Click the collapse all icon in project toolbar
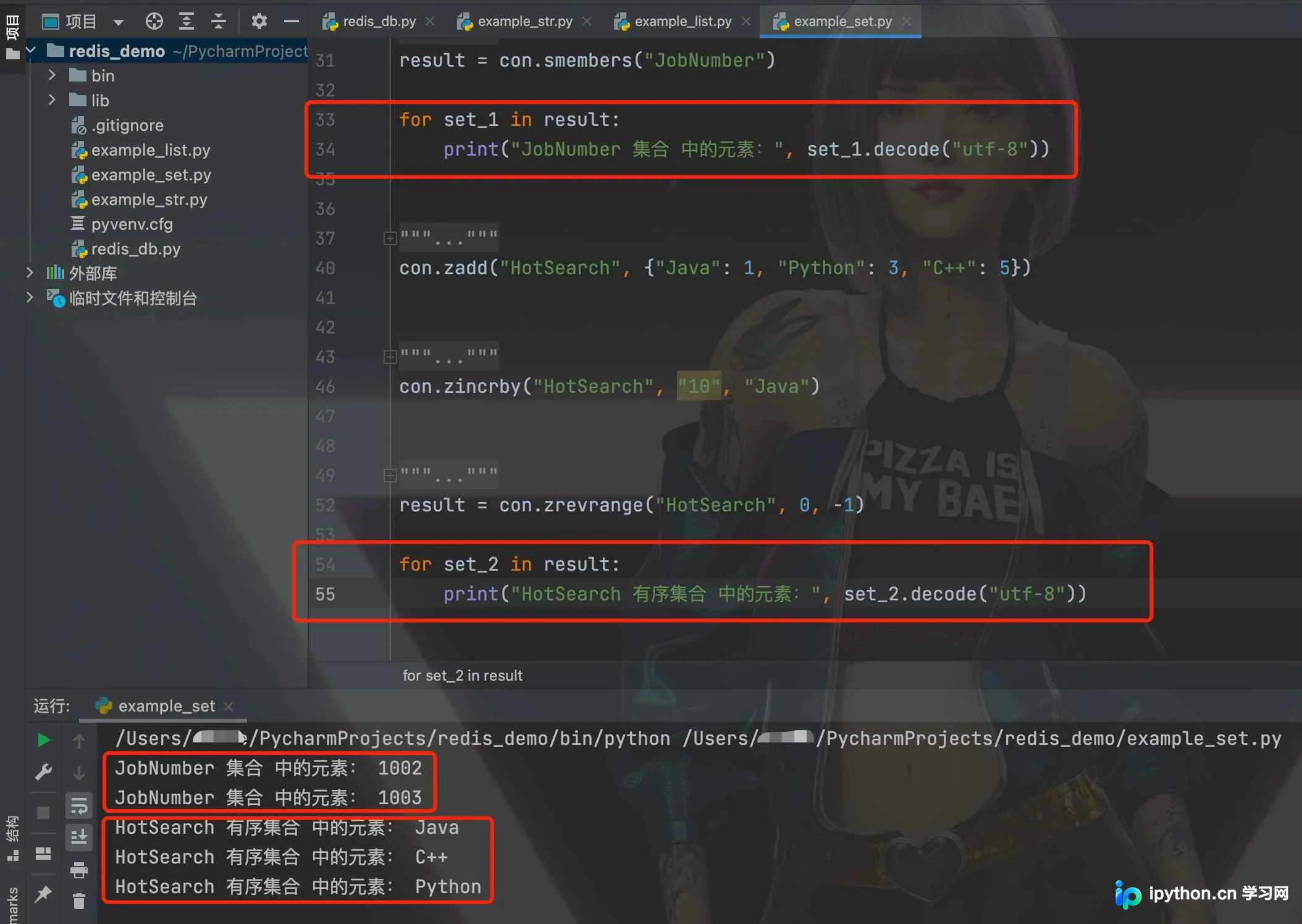Viewport: 1302px width, 924px height. (218, 22)
